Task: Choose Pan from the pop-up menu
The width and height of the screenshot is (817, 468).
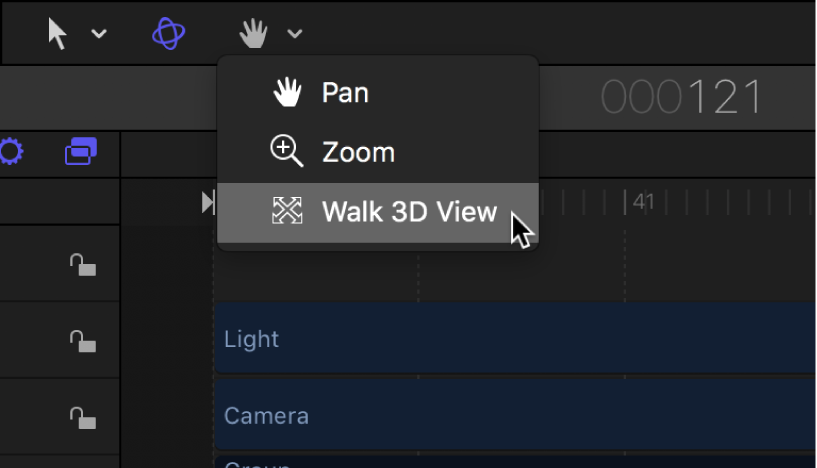Action: pyautogui.click(x=345, y=93)
